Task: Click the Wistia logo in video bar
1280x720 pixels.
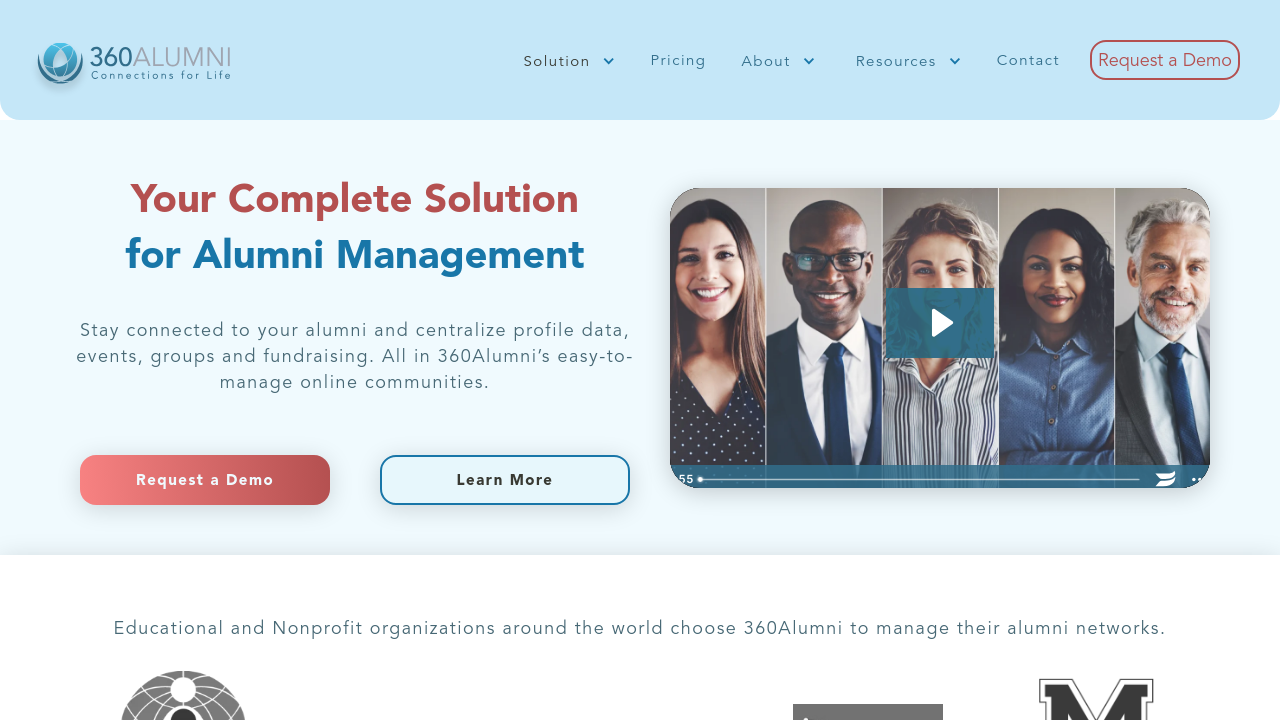Action: click(1165, 479)
